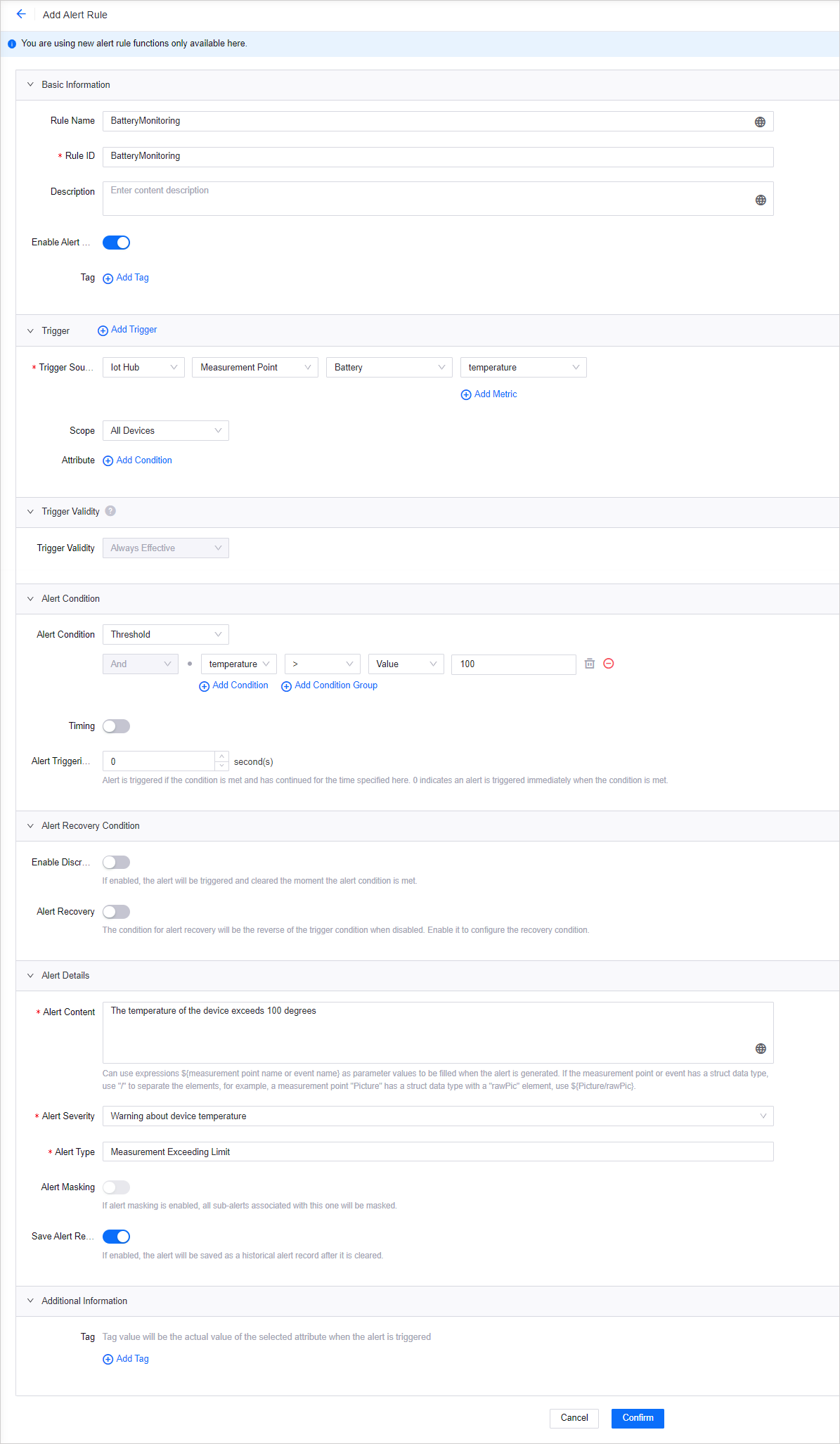Click the Confirm button
This screenshot has height=1444, width=840.
pyautogui.click(x=637, y=1418)
